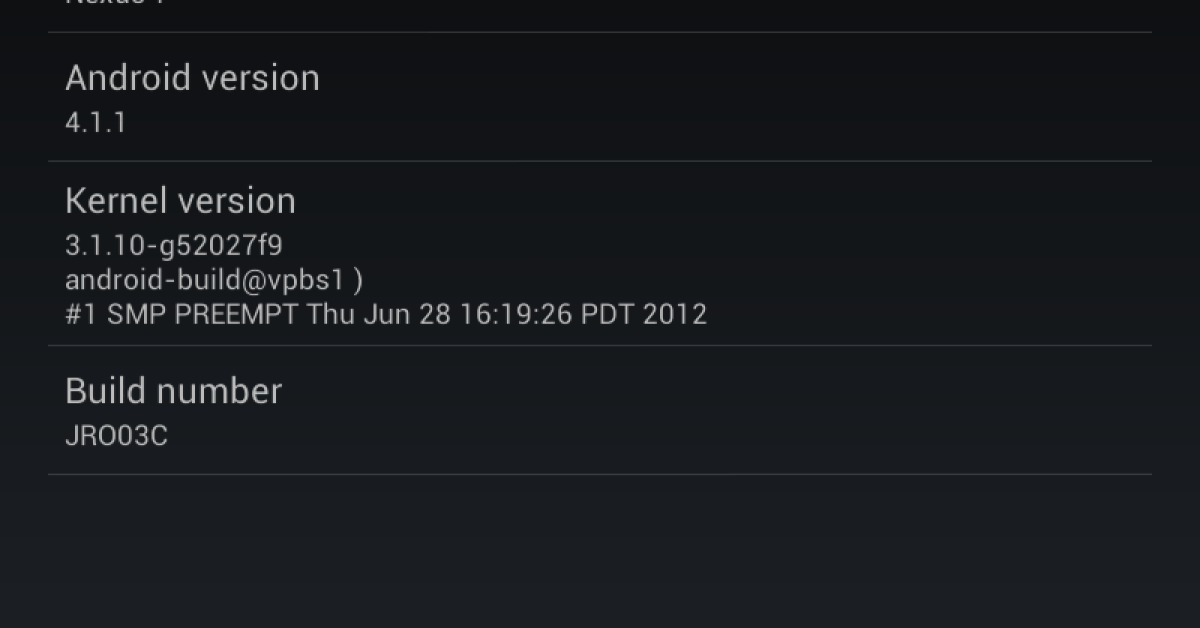Tap the #1 SMP PREEMPT text
Viewport: 1200px width, 628px height.
[x=181, y=314]
